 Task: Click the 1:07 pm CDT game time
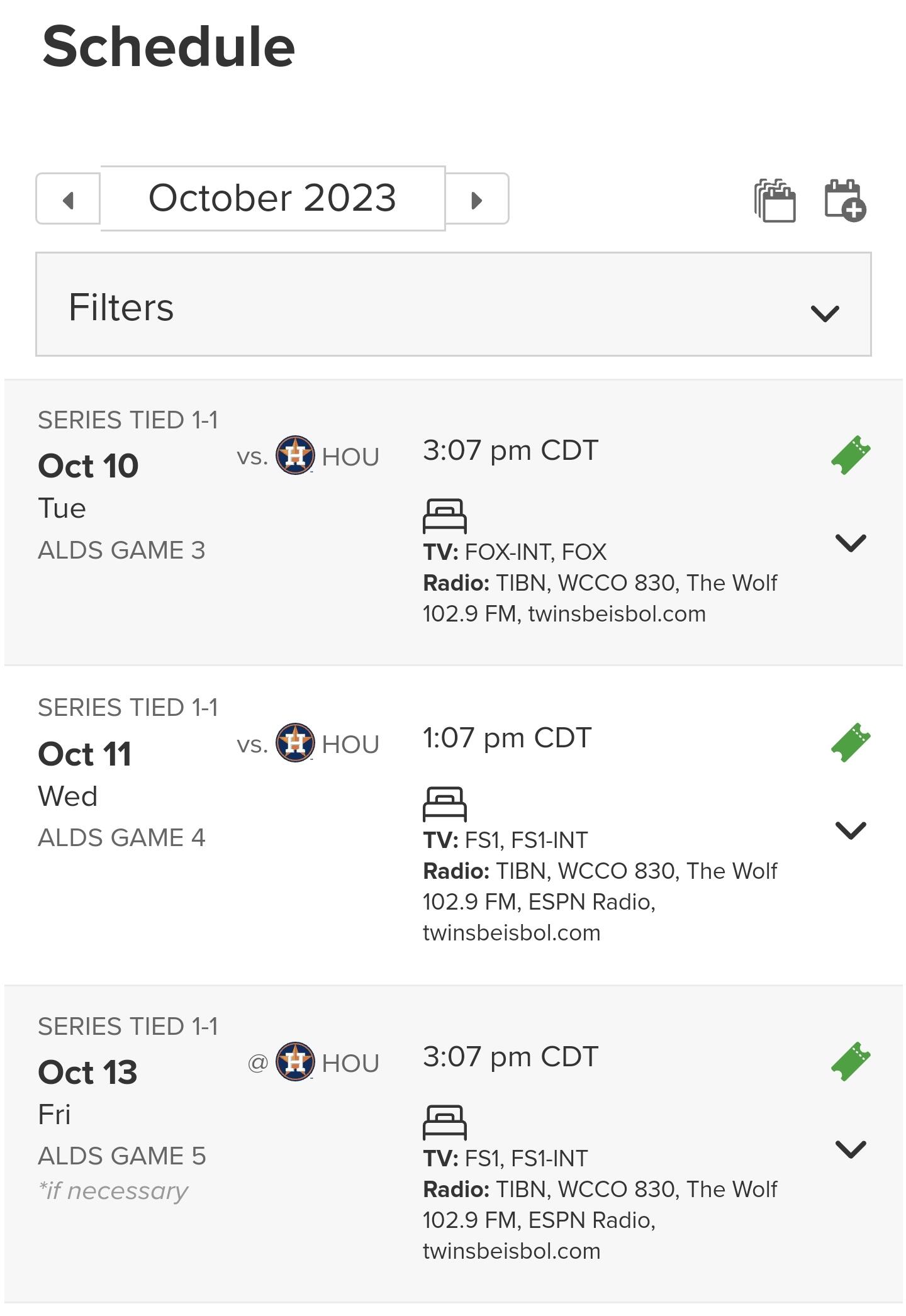507,738
